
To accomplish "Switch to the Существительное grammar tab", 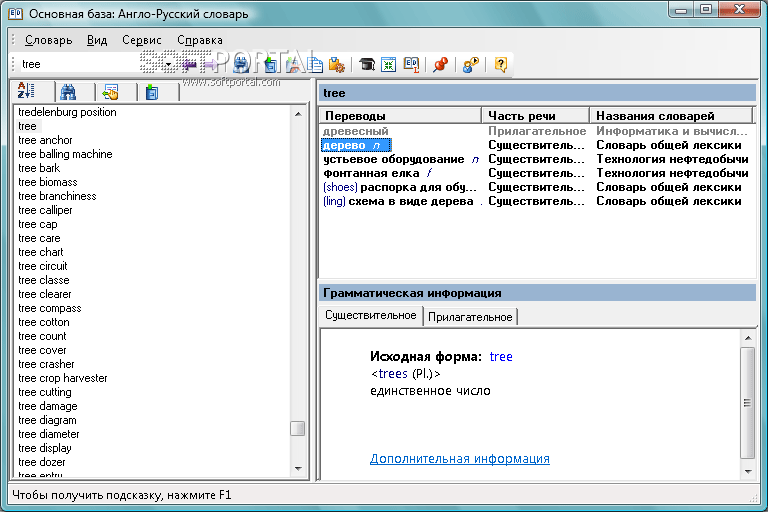I will [371, 316].
